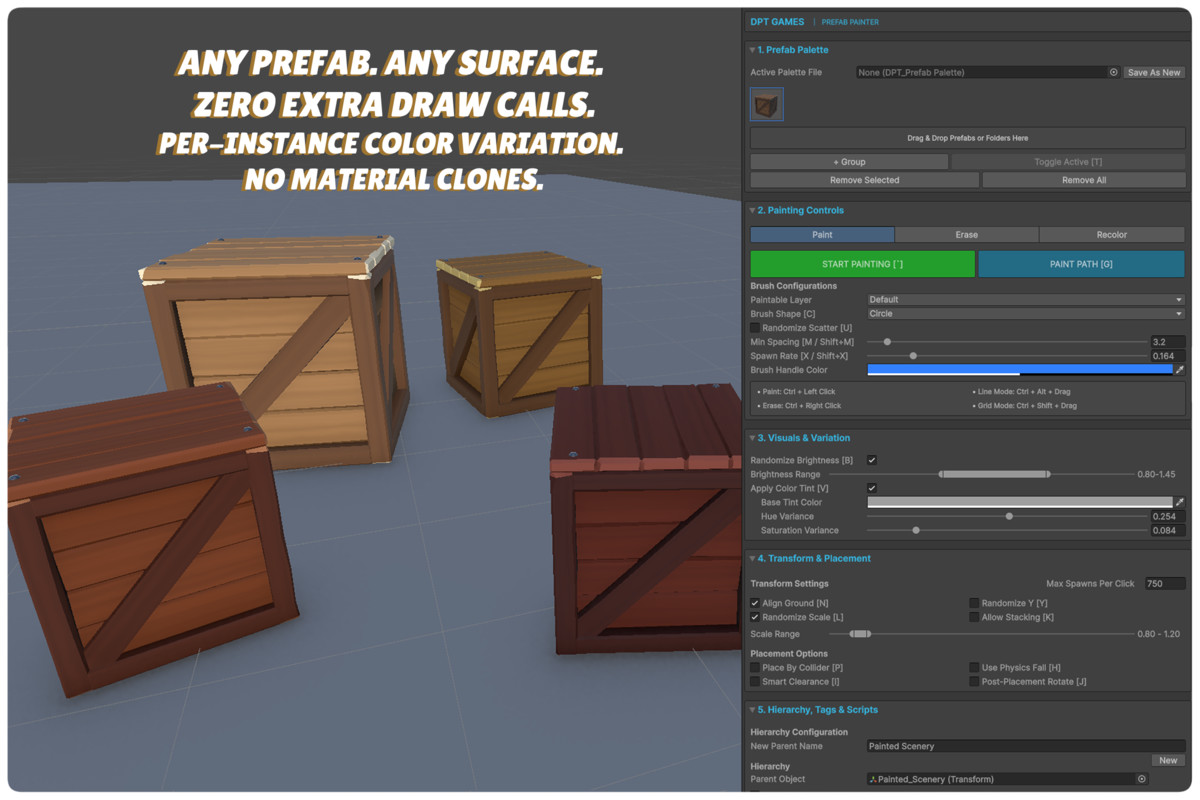Click Save As New button
This screenshot has height=800, width=1200.
pos(1154,72)
